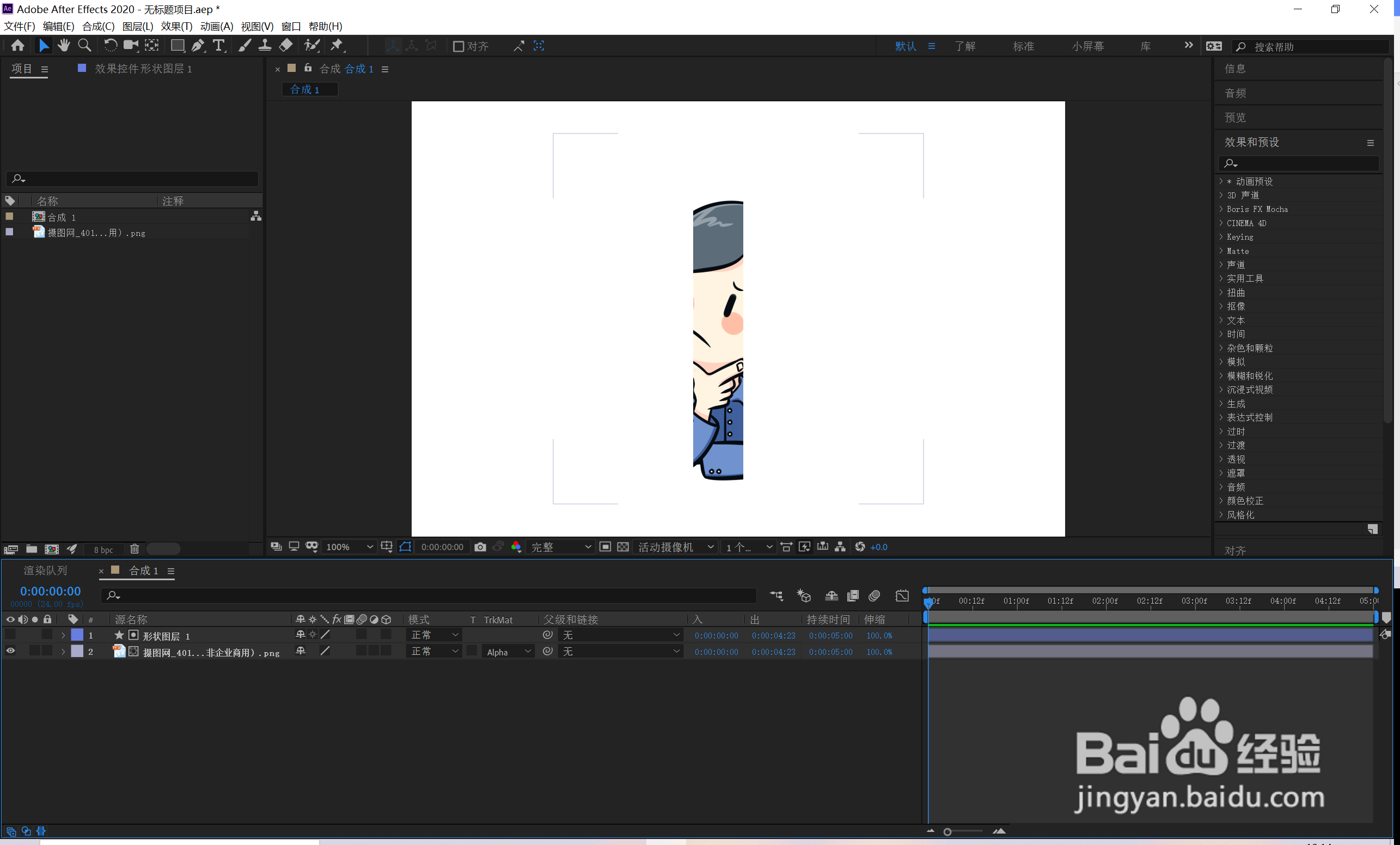This screenshot has width=1400, height=845.
Task: Select the Roto Brush tool
Action: coord(312,45)
